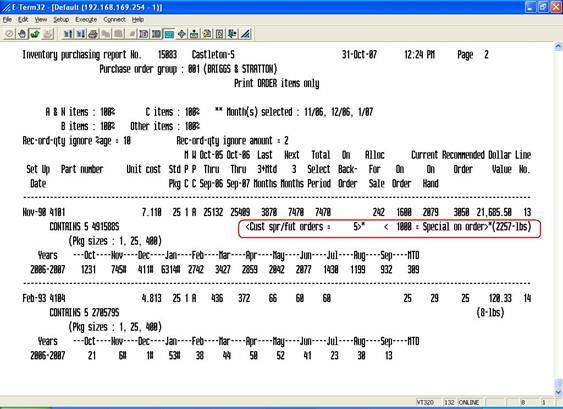Click the grayed icon right of green phone
Image resolution: width=563 pixels, height=409 pixels.
click(48, 34)
